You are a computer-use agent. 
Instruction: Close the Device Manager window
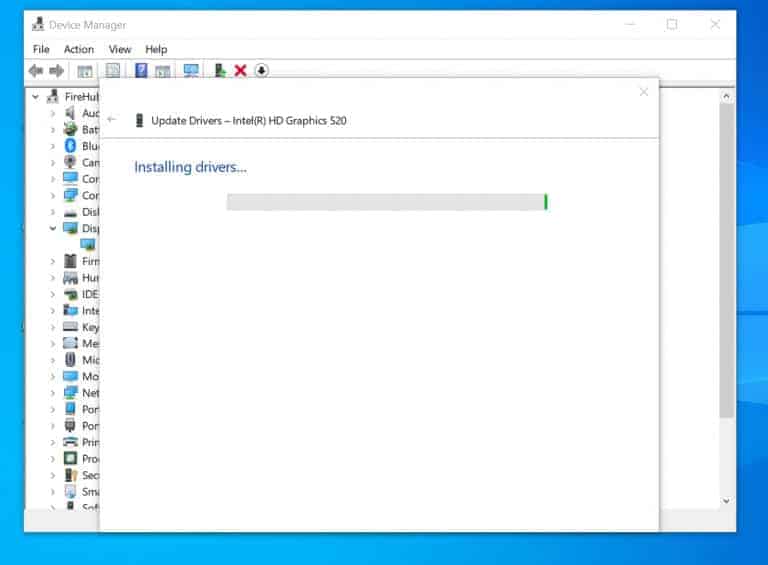pos(715,24)
